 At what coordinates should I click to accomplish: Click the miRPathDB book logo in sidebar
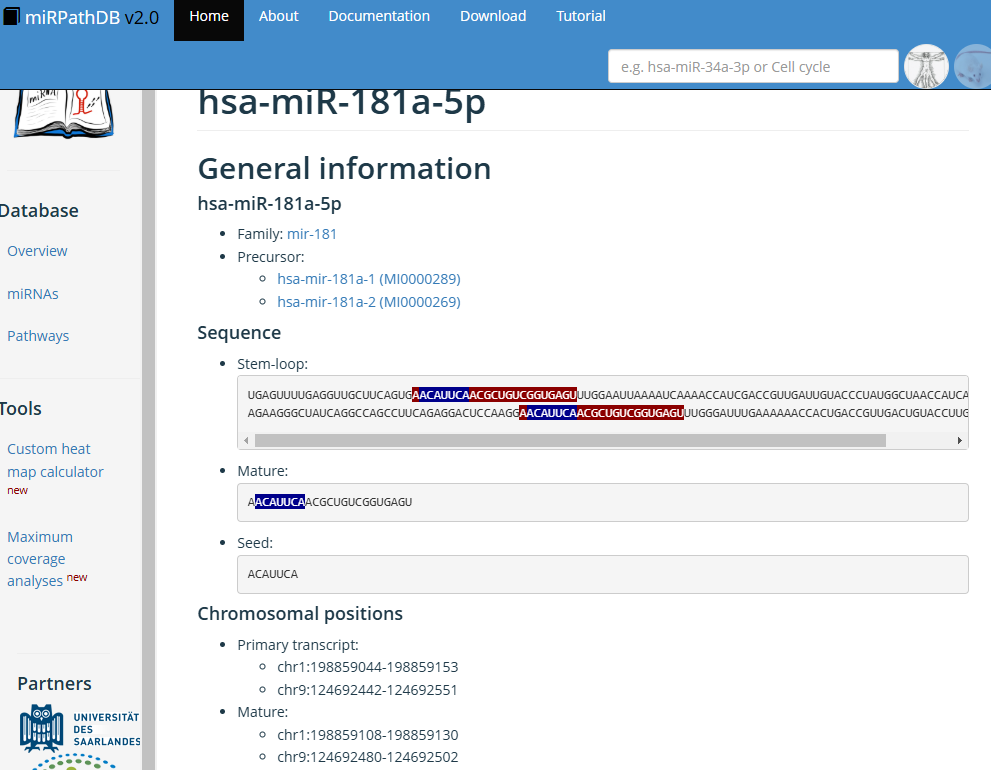(63, 112)
